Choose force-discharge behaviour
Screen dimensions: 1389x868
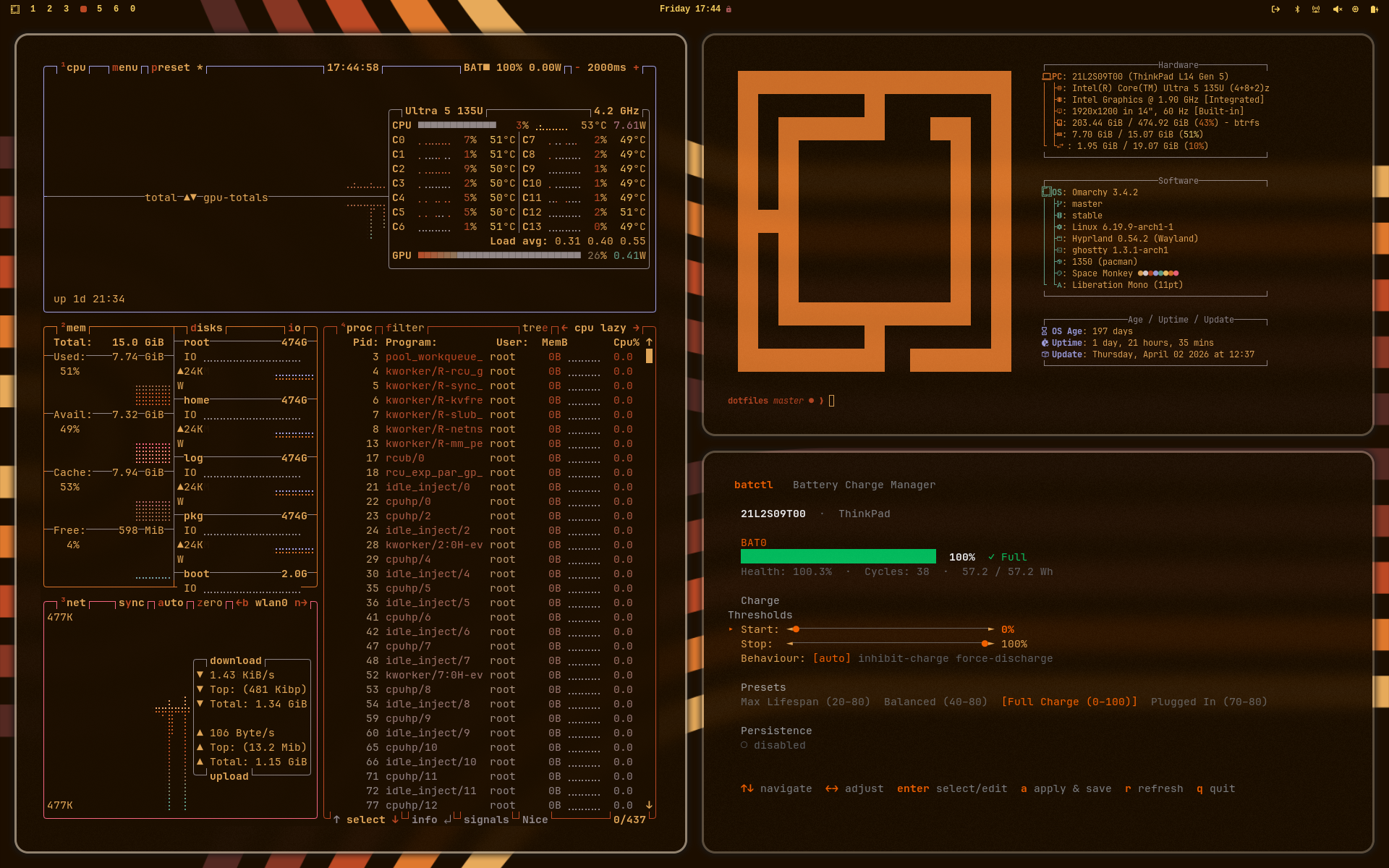(x=1004, y=658)
